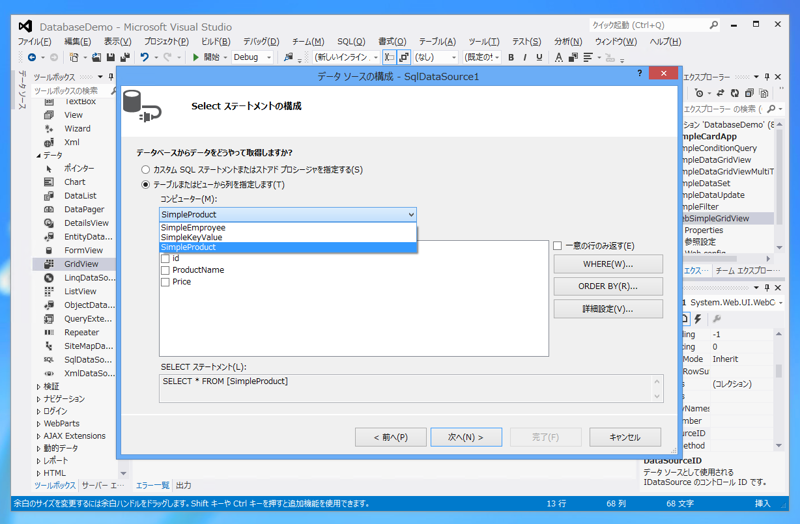This screenshot has height=524, width=800.
Task: Click the Solution Explorer horizontal scrollbar
Action: [x=727, y=259]
